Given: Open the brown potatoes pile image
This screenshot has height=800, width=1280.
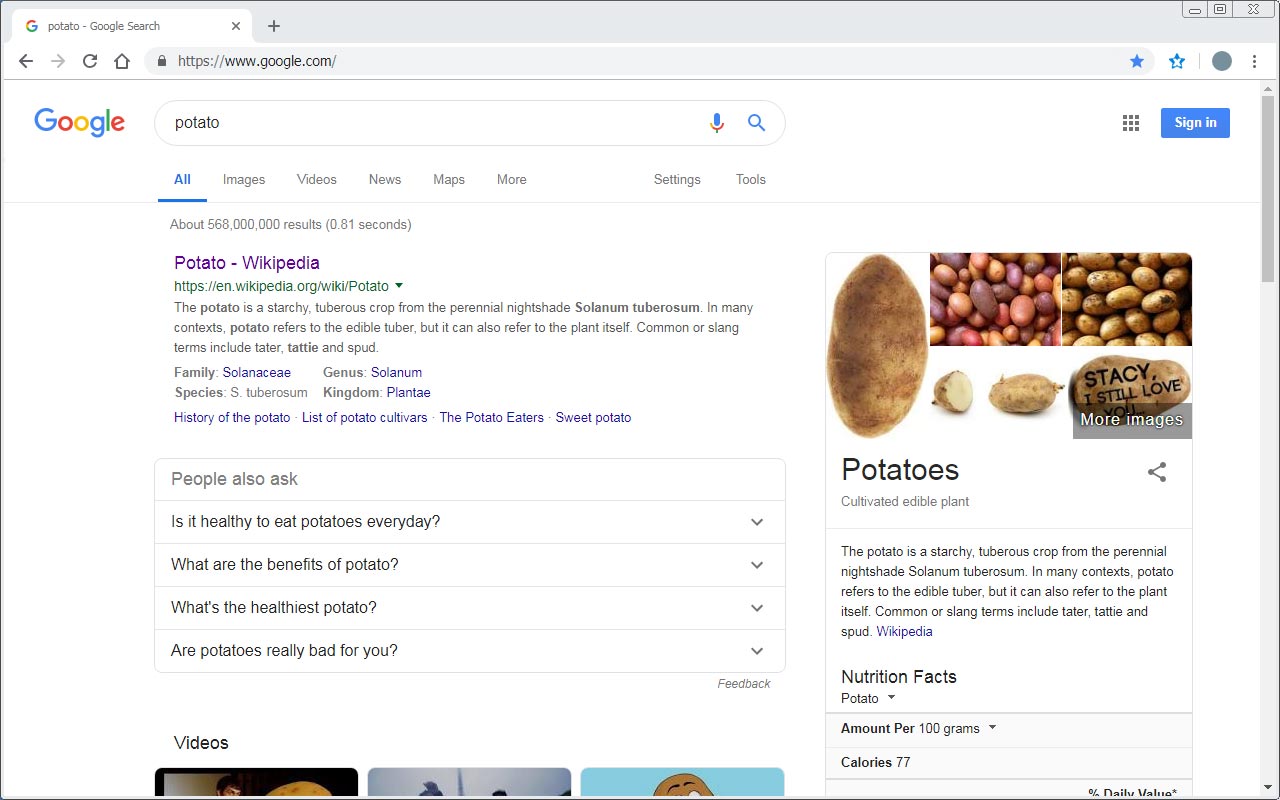Looking at the screenshot, I should click(x=1127, y=299).
